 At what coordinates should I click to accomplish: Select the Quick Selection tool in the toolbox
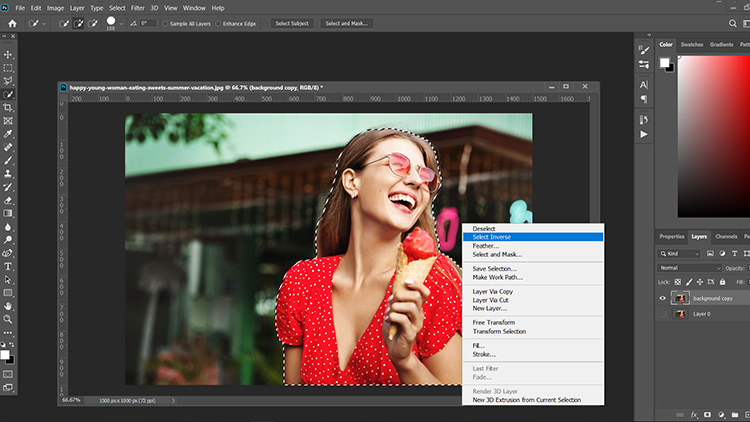pyautogui.click(x=8, y=94)
